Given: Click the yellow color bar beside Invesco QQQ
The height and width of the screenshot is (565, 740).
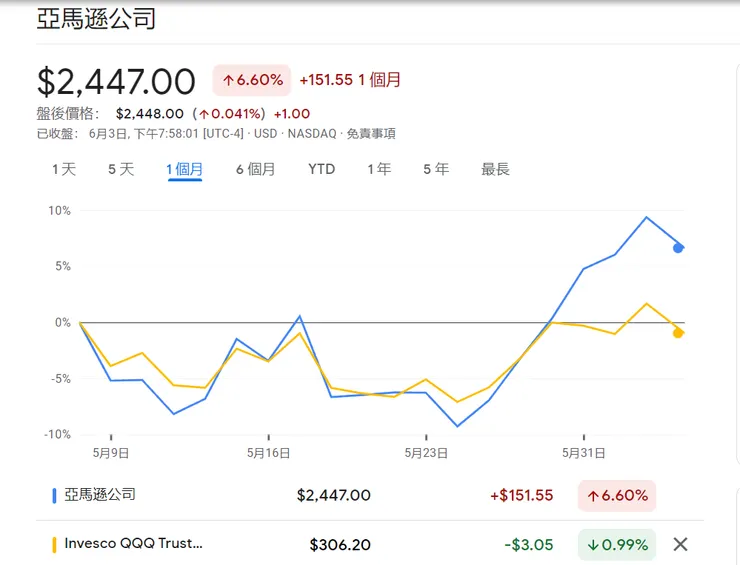Looking at the screenshot, I should (54, 544).
